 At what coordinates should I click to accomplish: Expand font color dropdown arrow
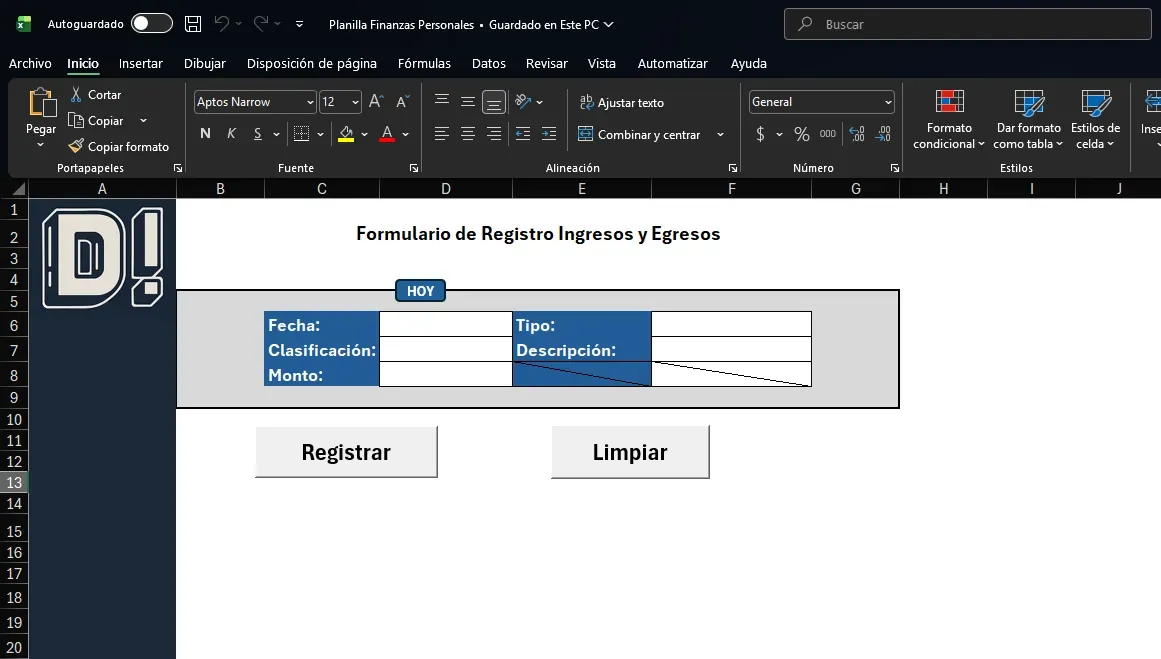(406, 135)
